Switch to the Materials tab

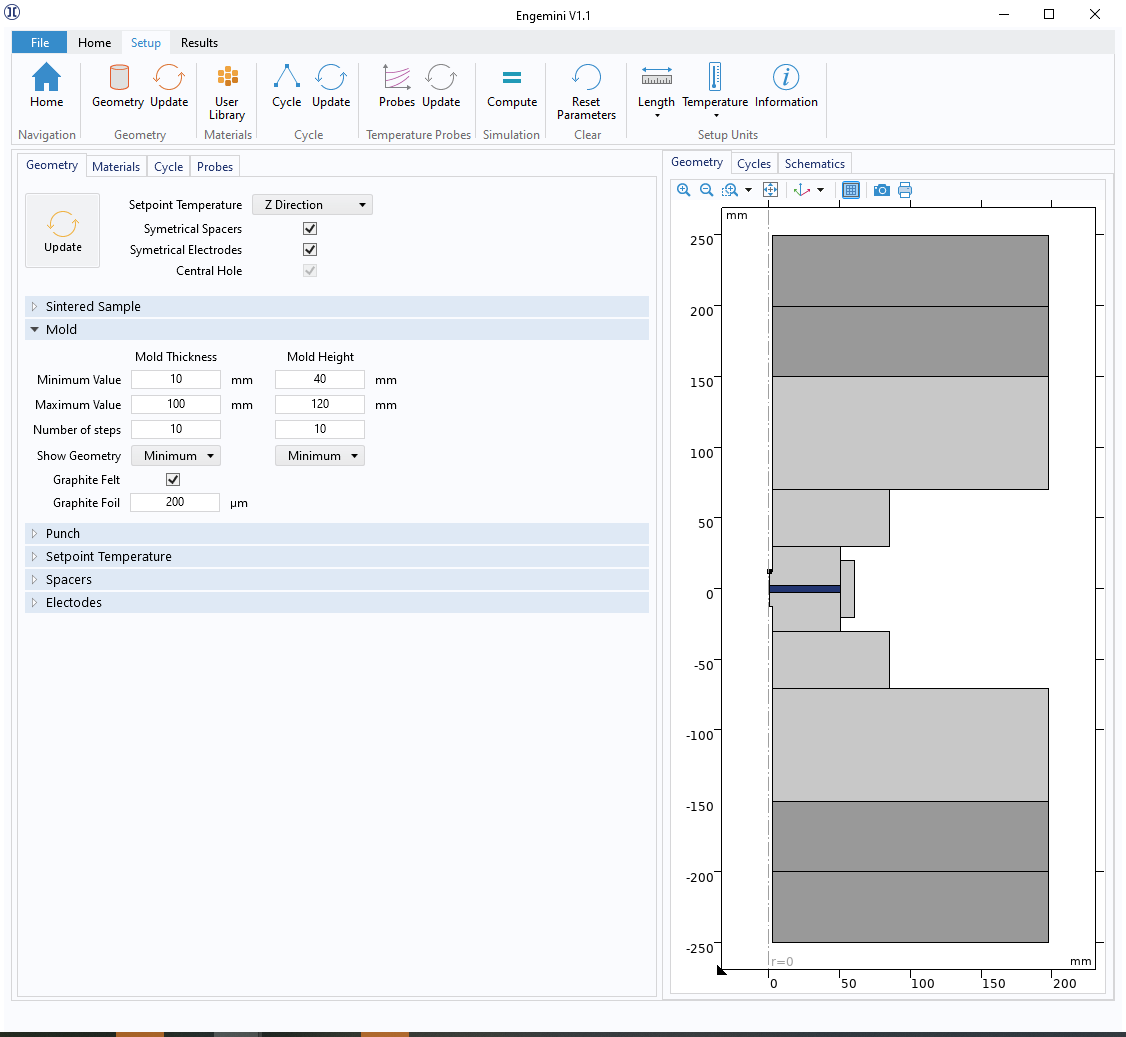tap(116, 167)
